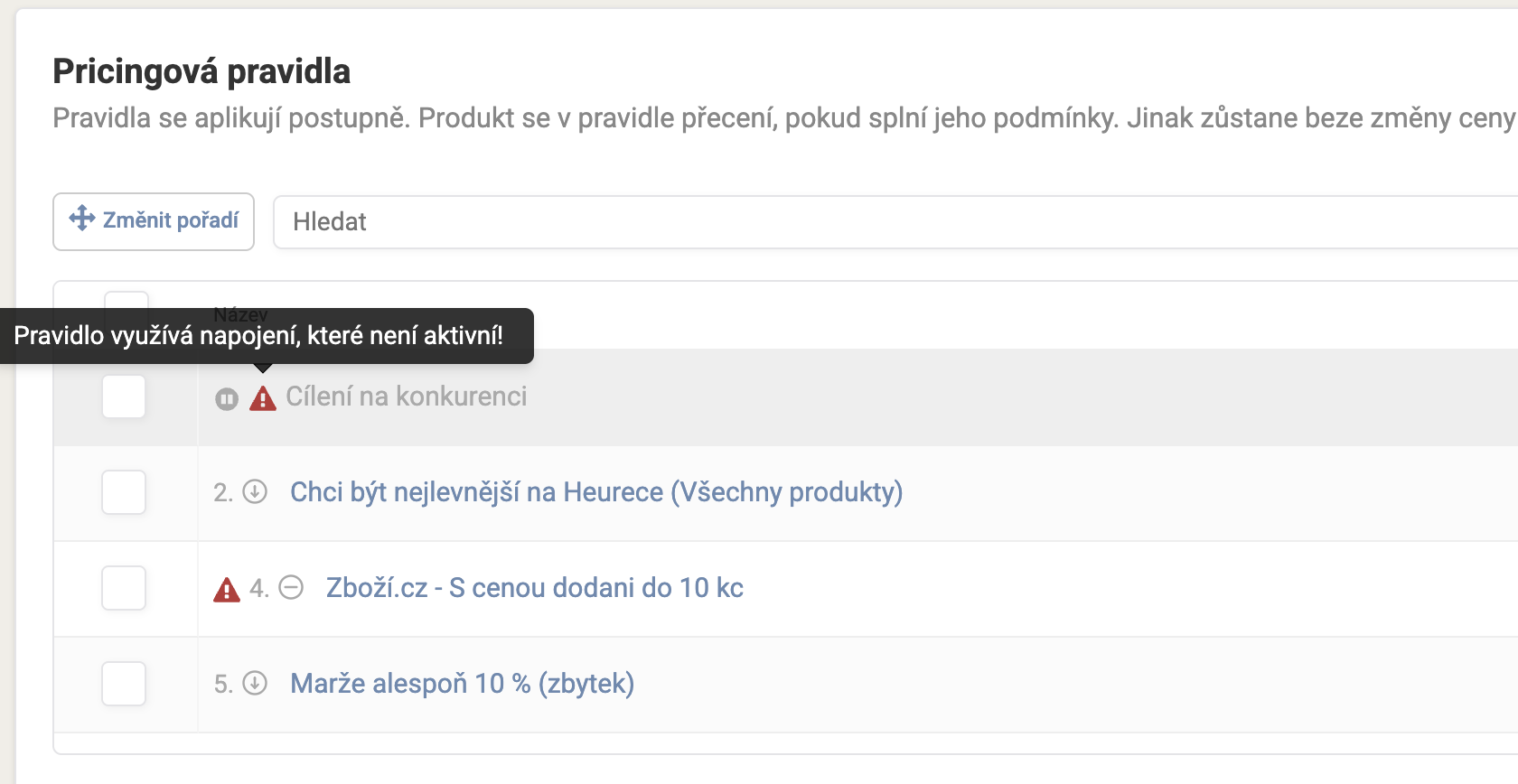This screenshot has width=1518, height=784.
Task: Click the down-arrow circle icon in rule 2
Action: [x=256, y=491]
